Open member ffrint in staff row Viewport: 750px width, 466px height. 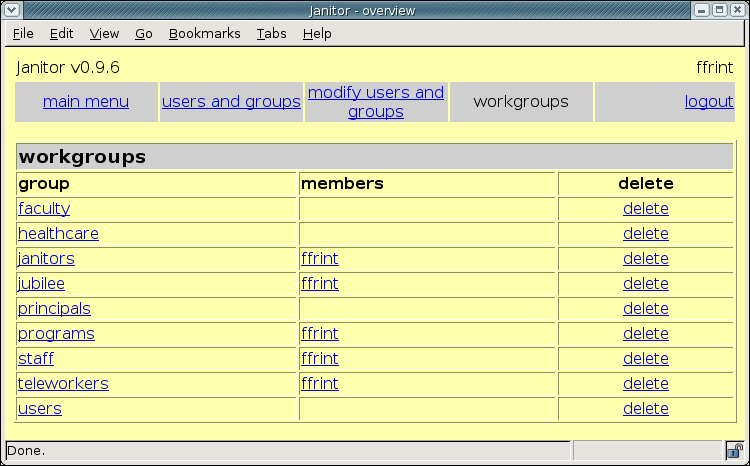click(x=320, y=358)
